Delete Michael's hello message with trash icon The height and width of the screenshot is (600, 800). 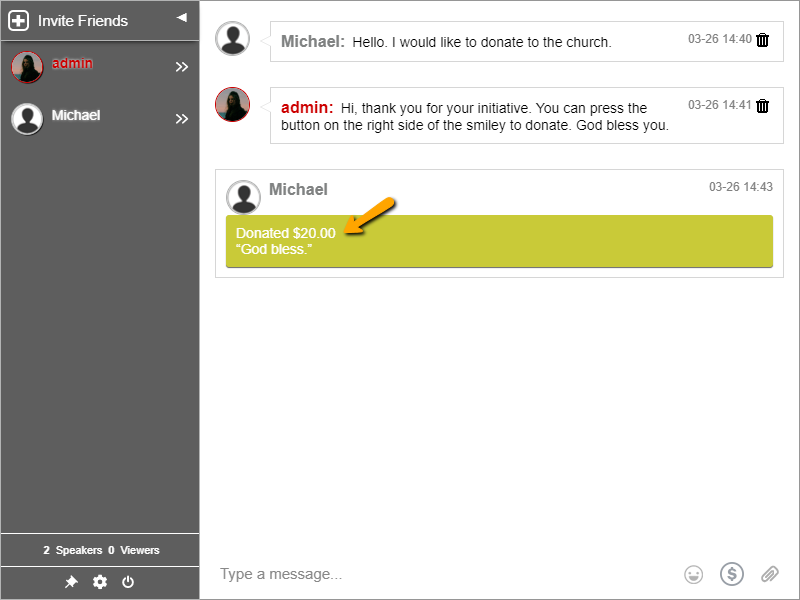pyautogui.click(x=763, y=40)
